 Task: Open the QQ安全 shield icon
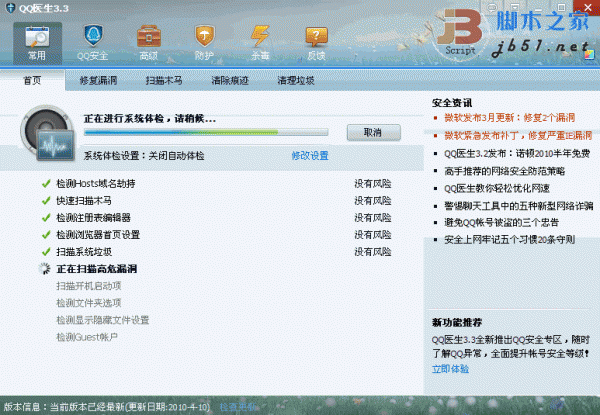click(x=94, y=42)
